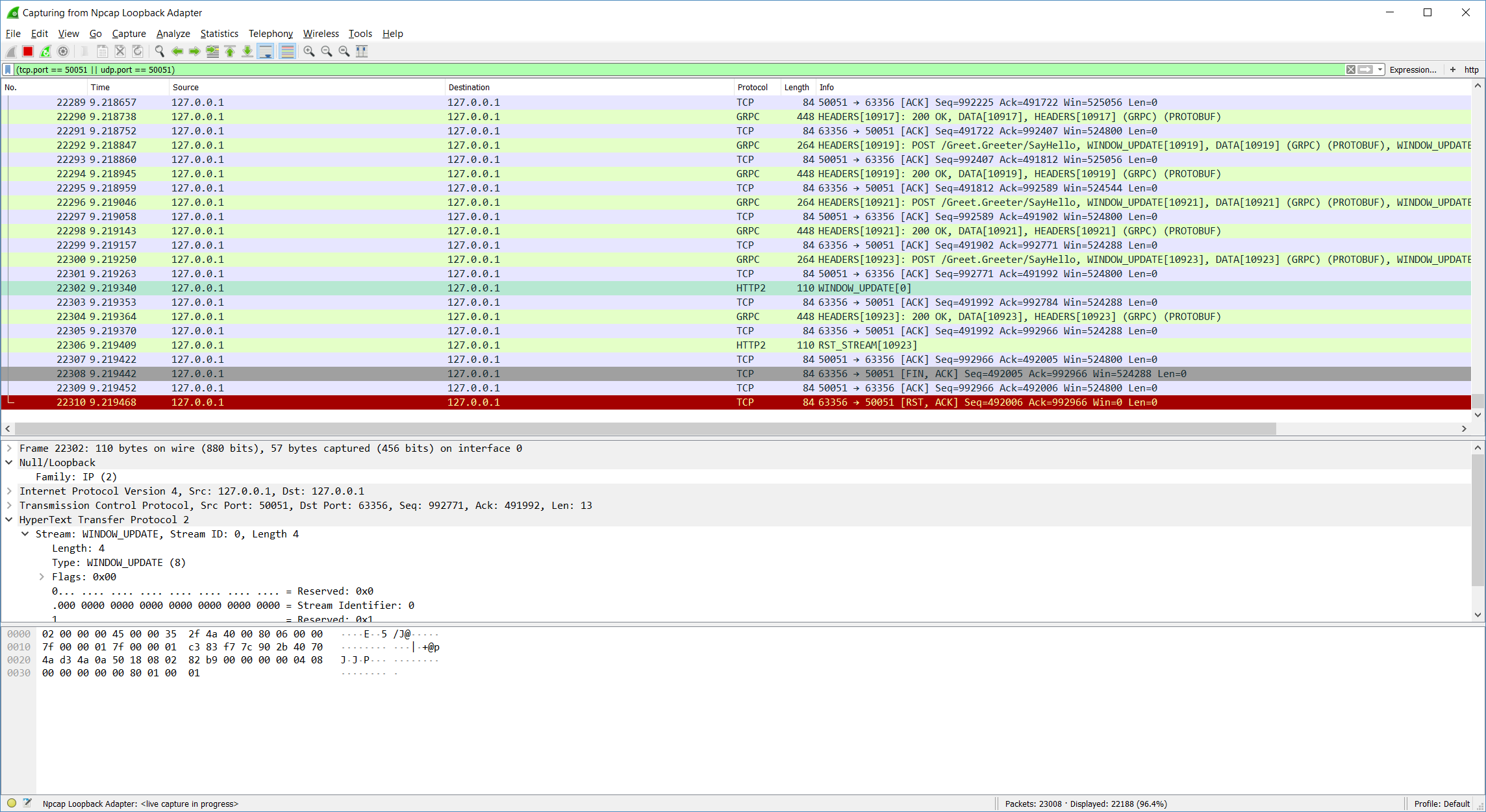Restart the current capture

(x=45, y=51)
